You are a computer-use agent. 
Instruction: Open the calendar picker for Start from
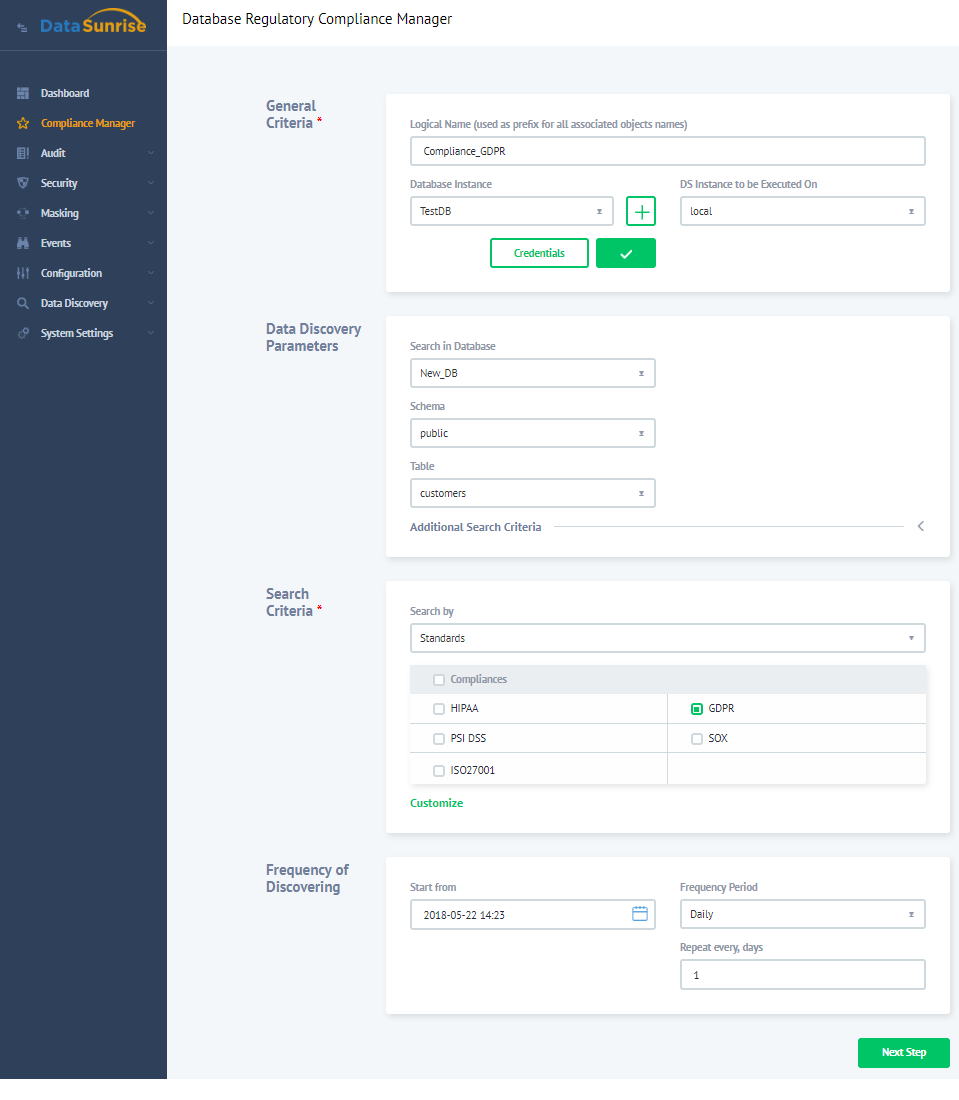pos(640,914)
